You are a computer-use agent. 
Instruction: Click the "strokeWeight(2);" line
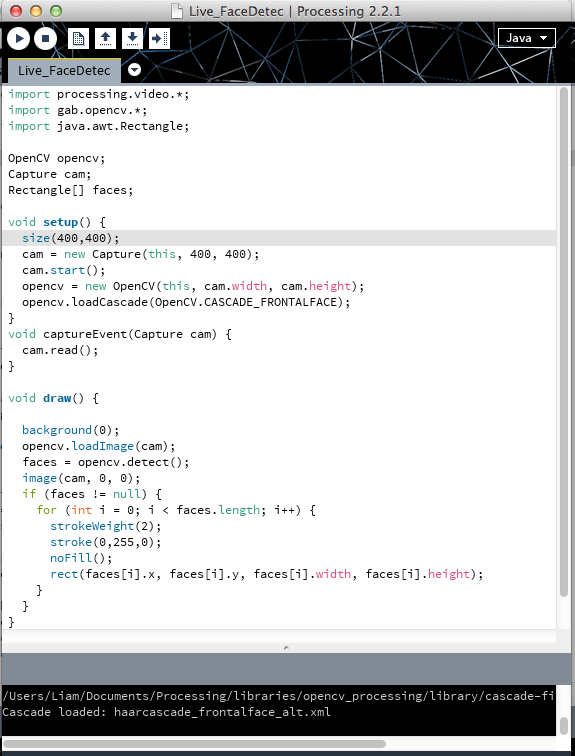(x=106, y=526)
